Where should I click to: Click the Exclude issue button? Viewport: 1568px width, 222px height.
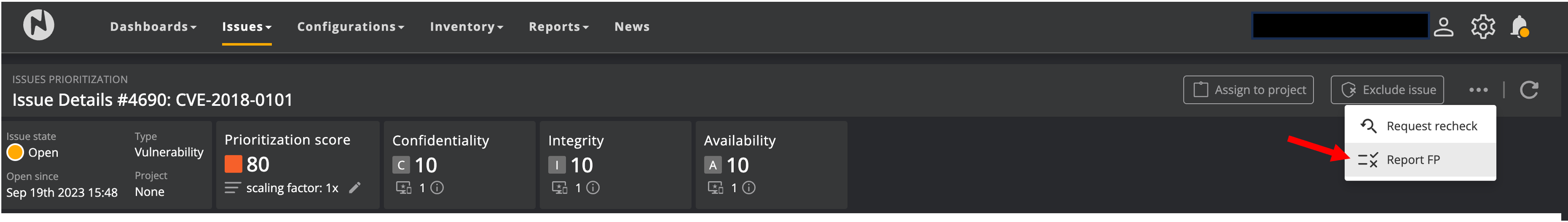[1386, 90]
